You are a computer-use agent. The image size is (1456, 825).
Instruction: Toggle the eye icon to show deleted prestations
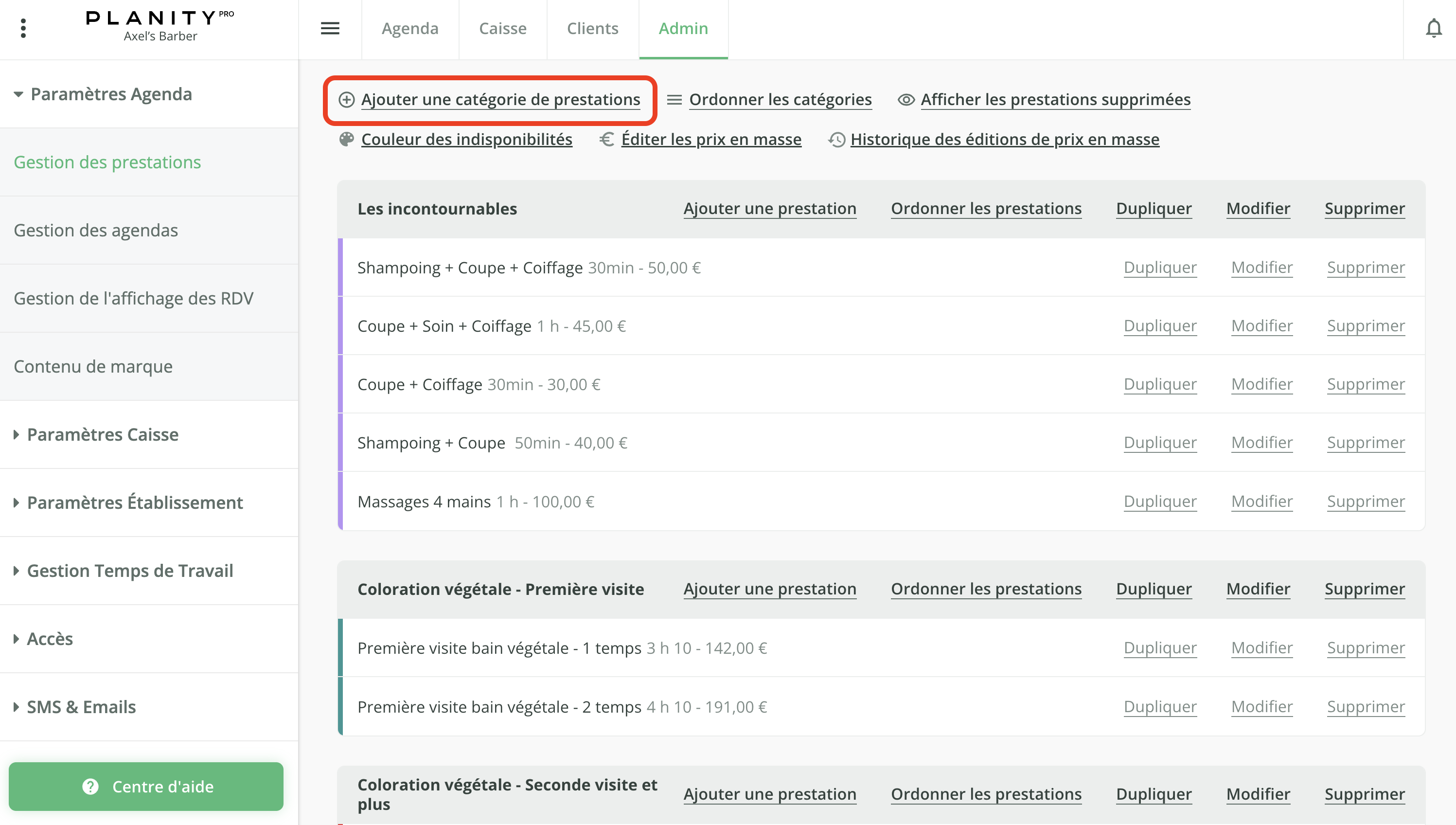[x=906, y=99]
